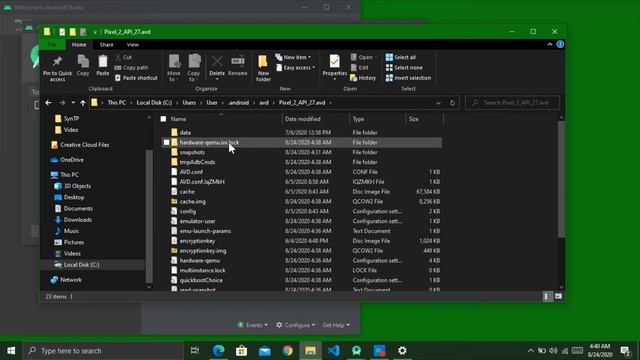Click Local Disk (C:) breadcrumb segment
Viewport: 640px width, 360px height.
click(154, 103)
